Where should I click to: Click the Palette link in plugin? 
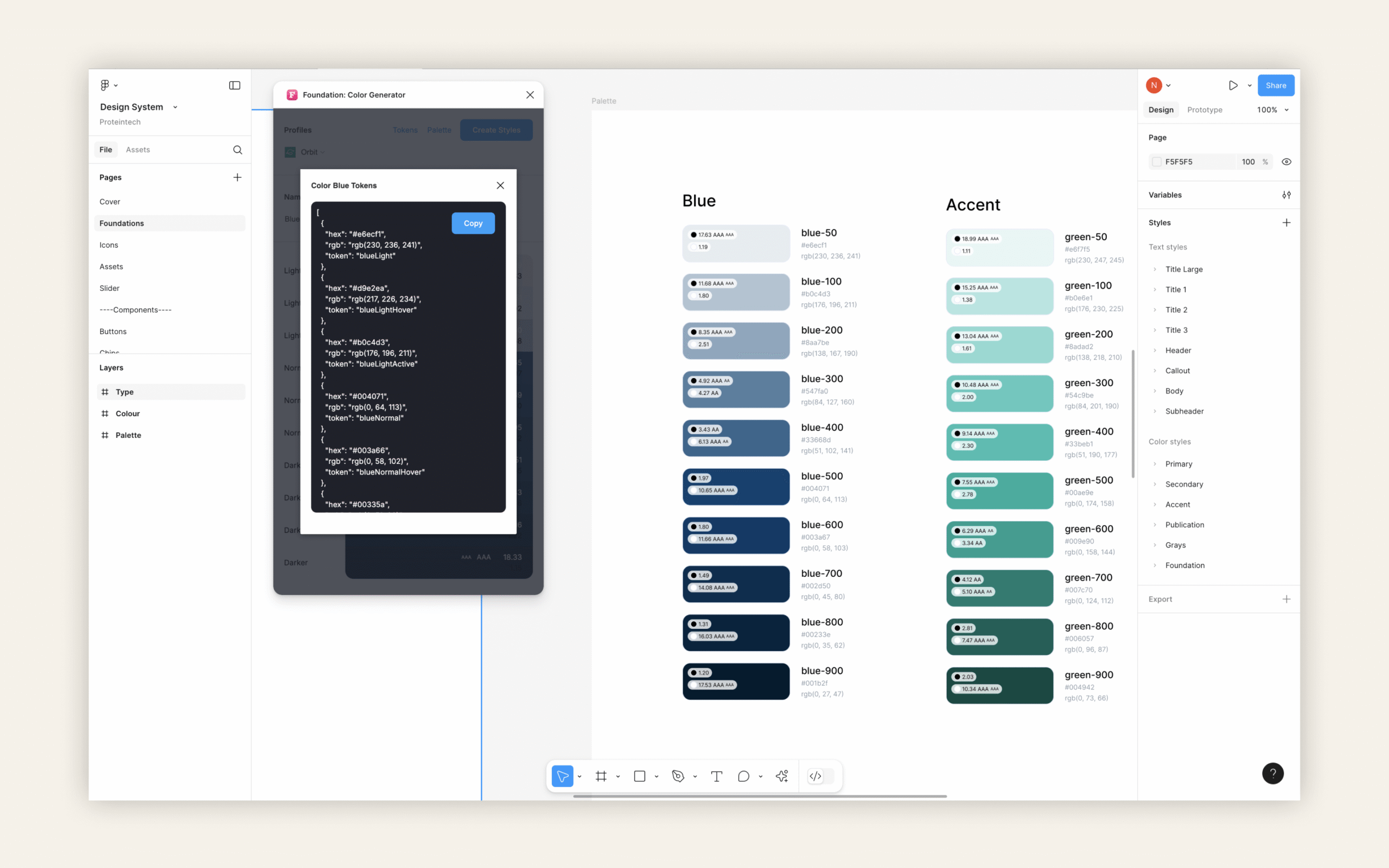pyautogui.click(x=439, y=130)
